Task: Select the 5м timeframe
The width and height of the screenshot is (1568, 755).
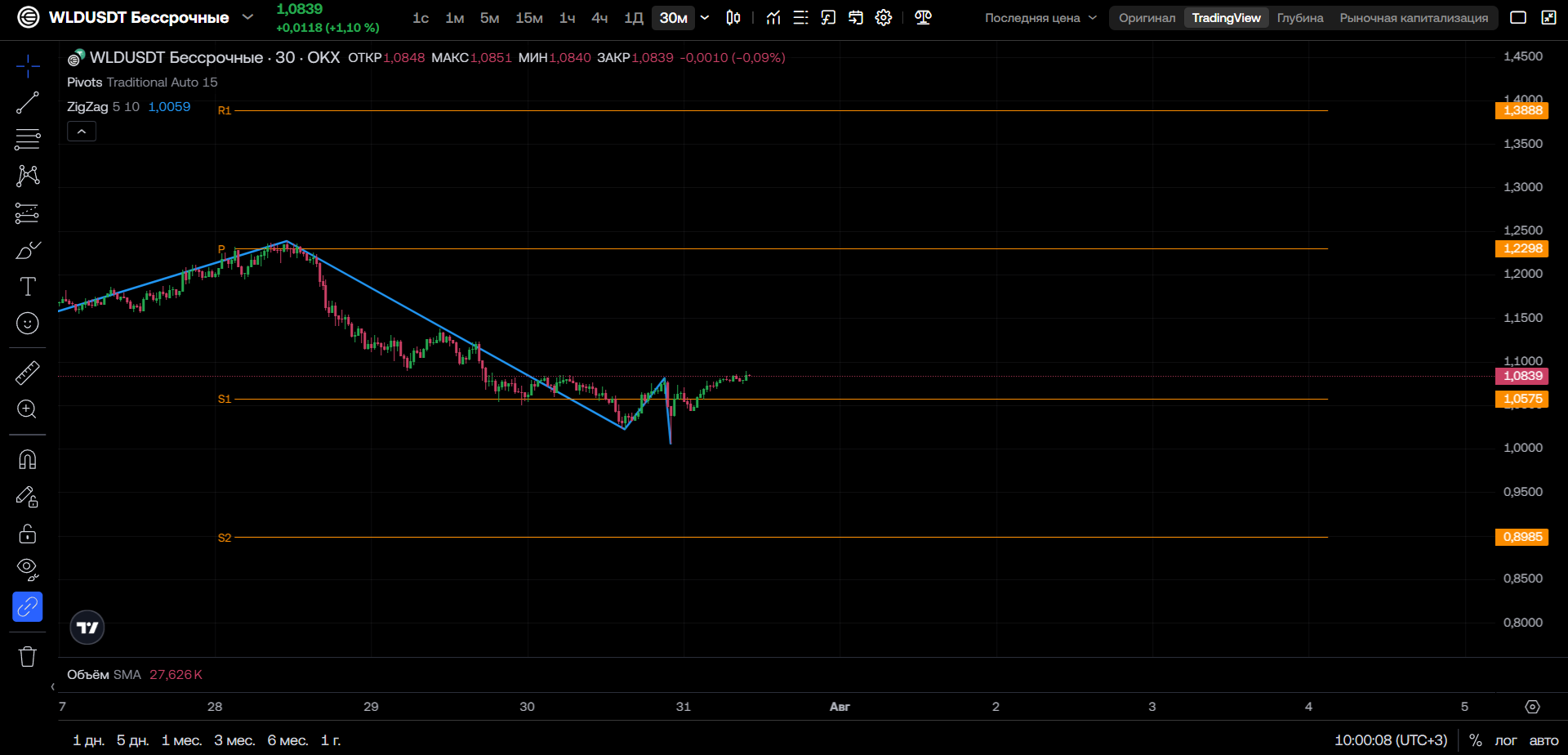Action: coord(490,18)
